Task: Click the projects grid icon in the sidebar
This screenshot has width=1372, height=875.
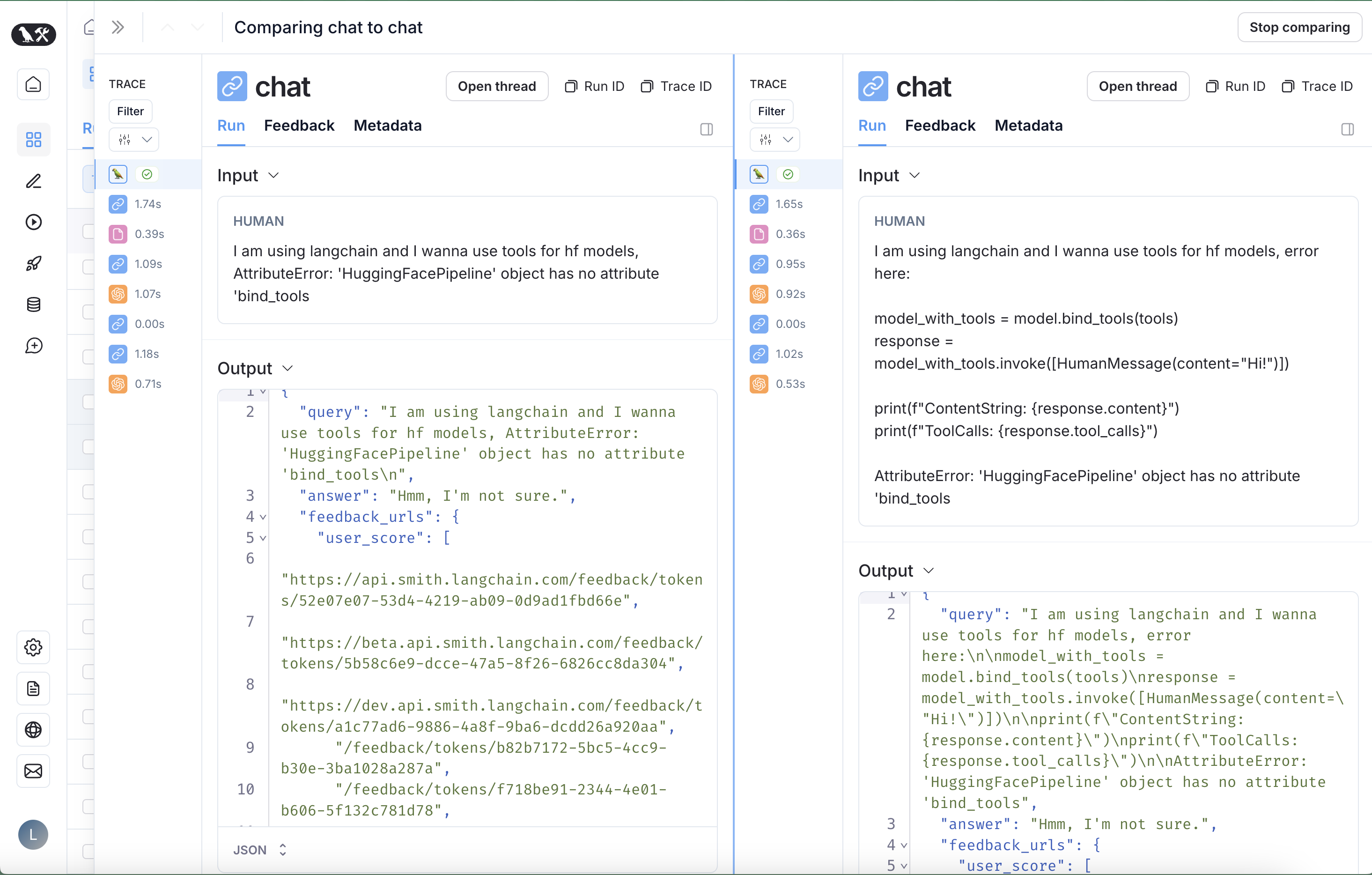Action: click(33, 139)
